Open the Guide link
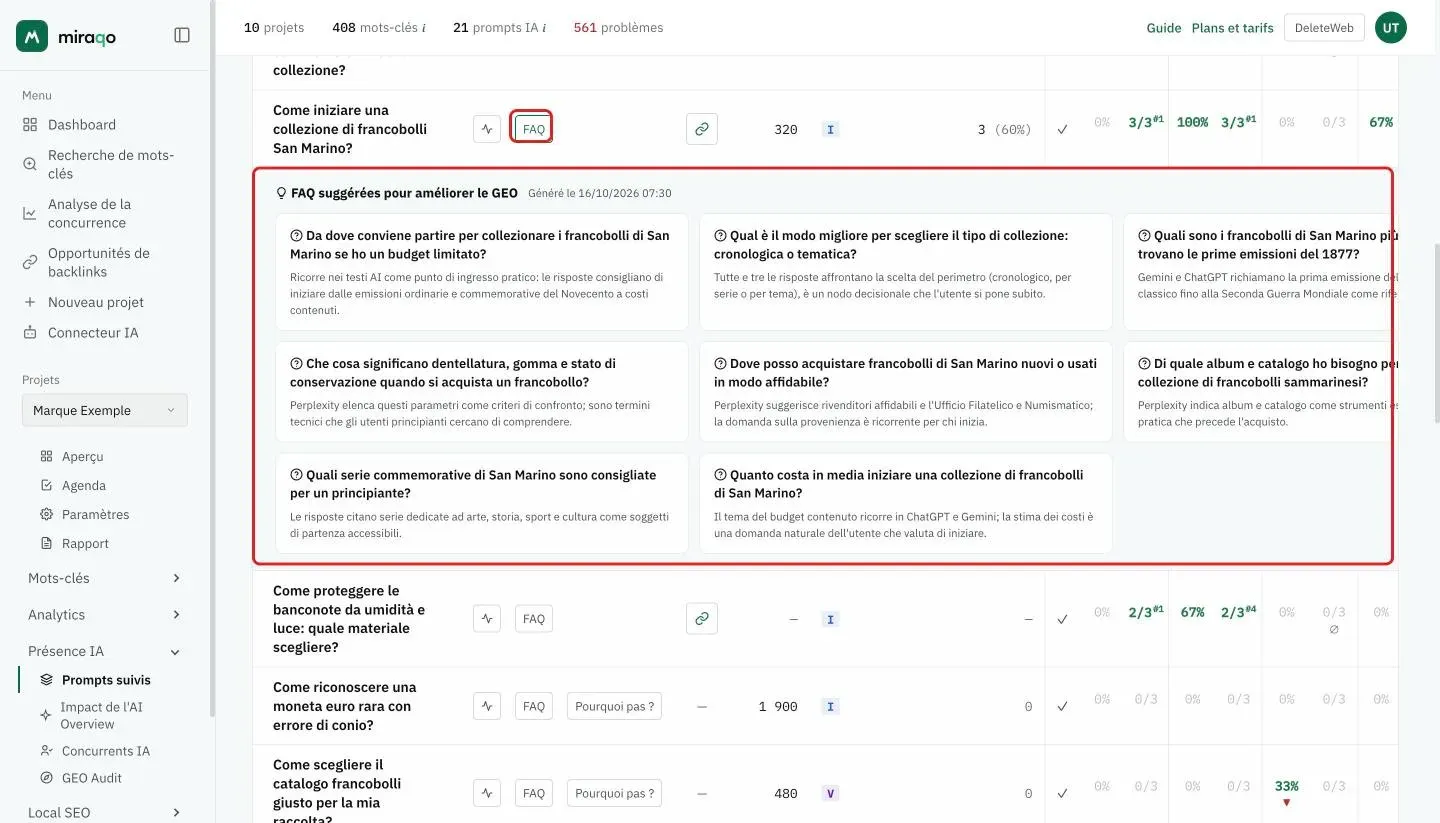Image resolution: width=1440 pixels, height=823 pixels. coord(1164,28)
